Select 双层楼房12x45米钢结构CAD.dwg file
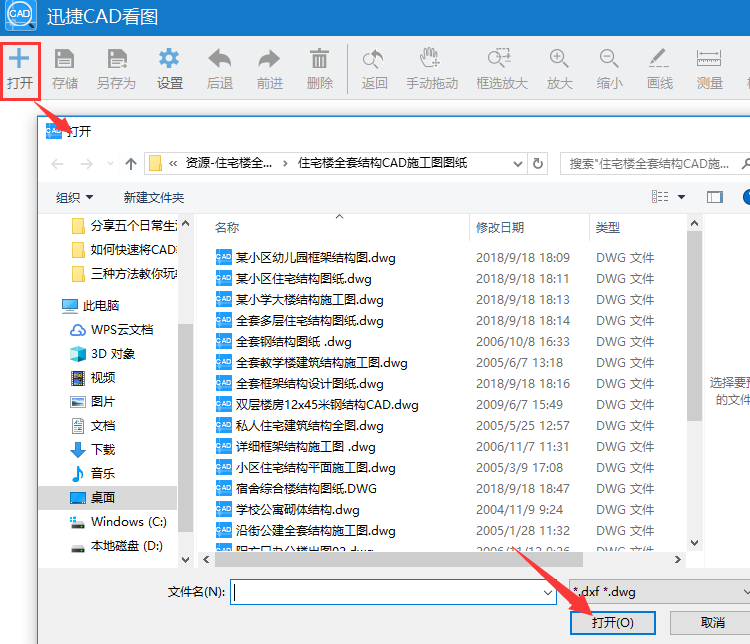Viewport: 750px width, 644px height. [317, 405]
